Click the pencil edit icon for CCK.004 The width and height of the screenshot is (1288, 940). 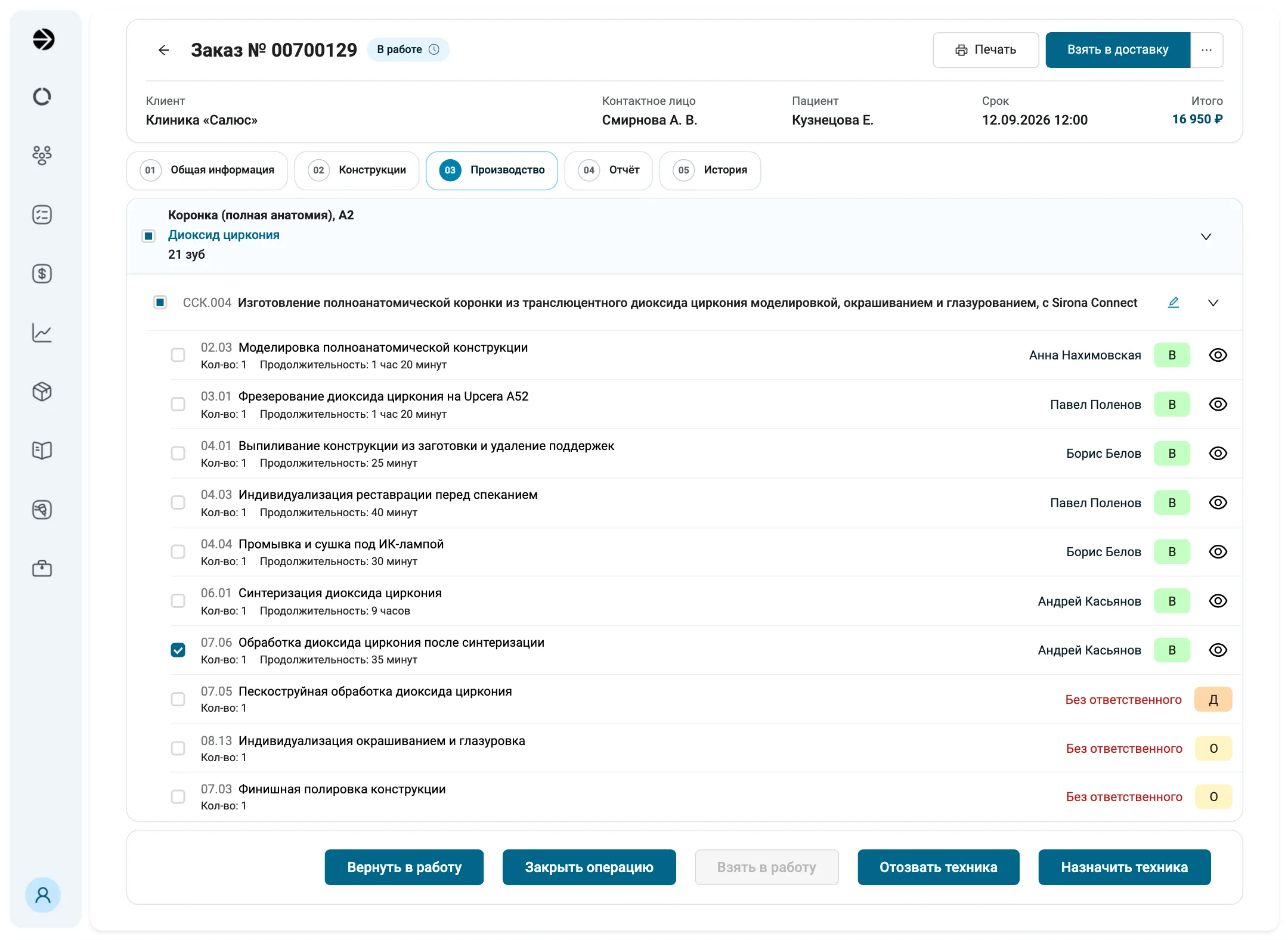(1174, 302)
